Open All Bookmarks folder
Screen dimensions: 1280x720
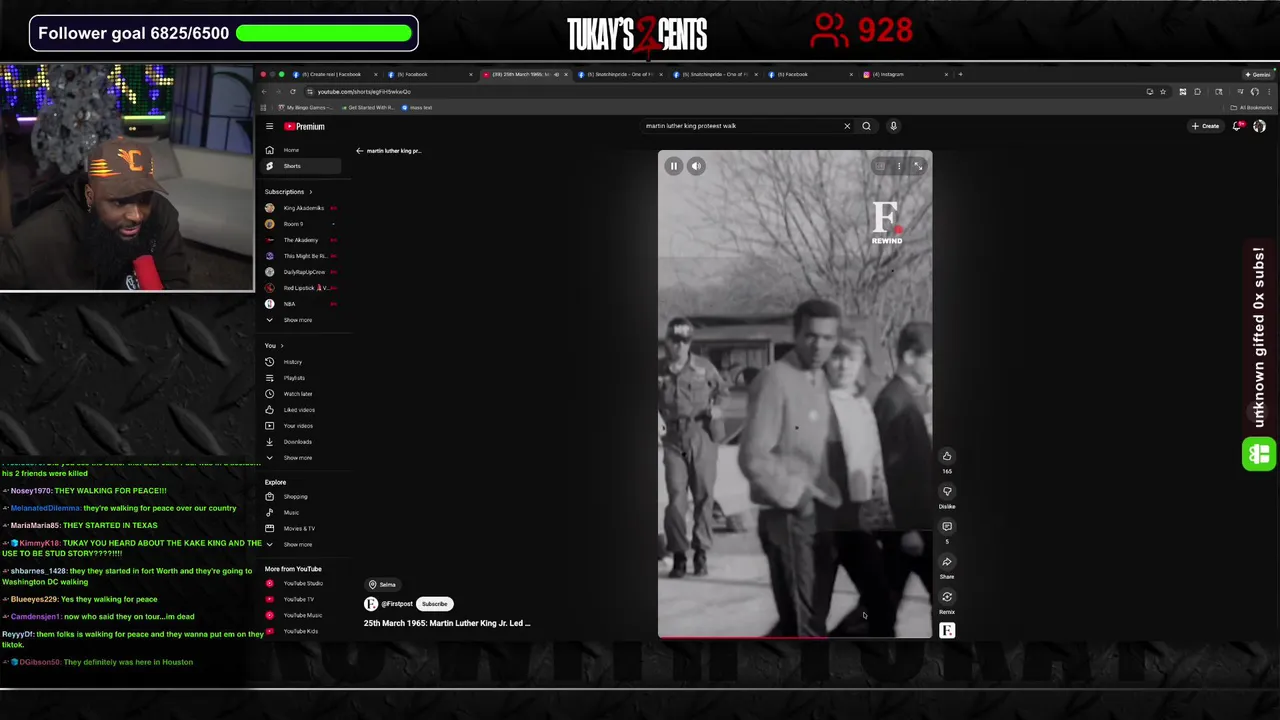click(x=1252, y=107)
